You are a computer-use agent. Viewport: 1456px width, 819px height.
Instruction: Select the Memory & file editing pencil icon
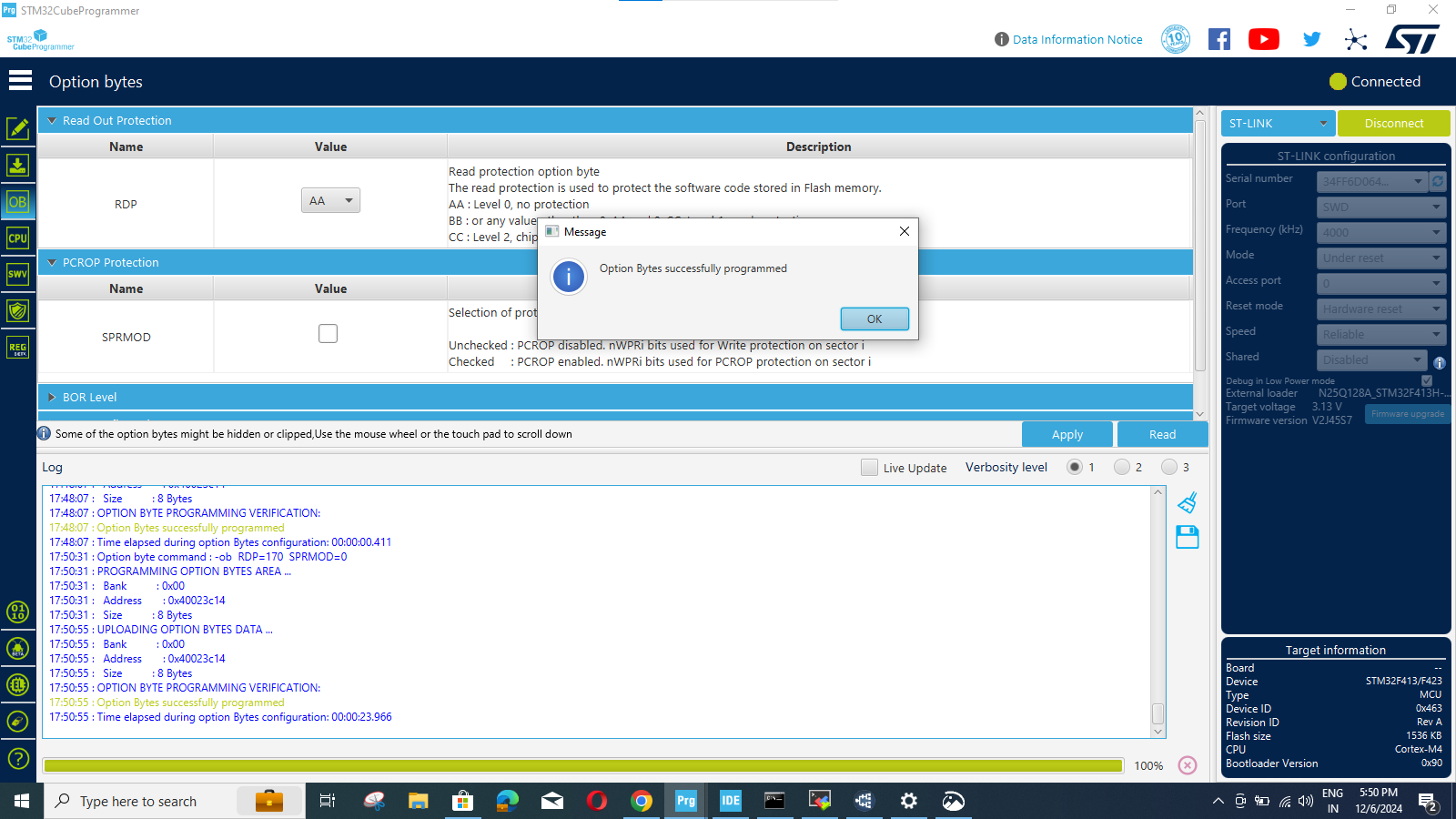point(18,128)
